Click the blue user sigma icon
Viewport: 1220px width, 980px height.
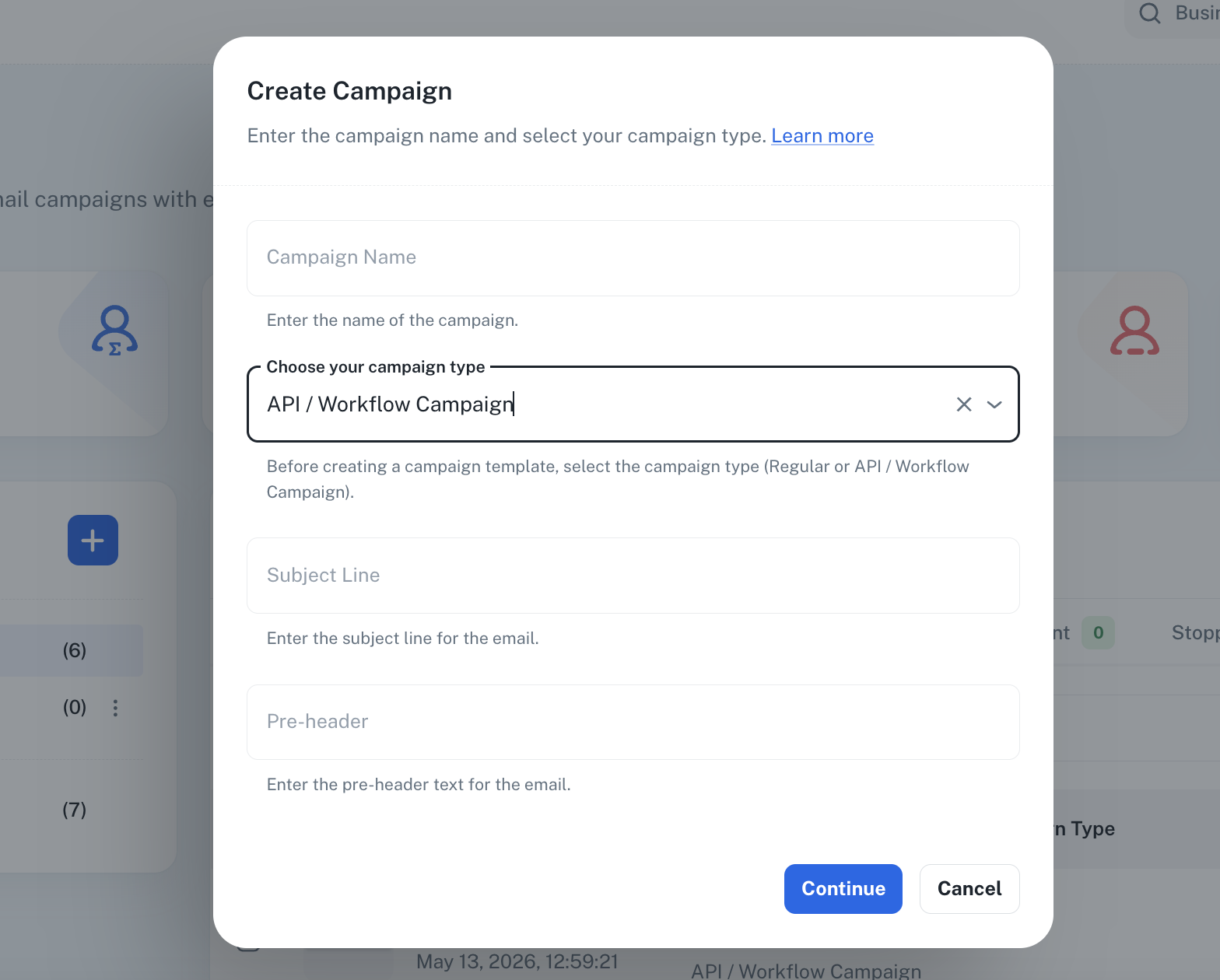(114, 331)
